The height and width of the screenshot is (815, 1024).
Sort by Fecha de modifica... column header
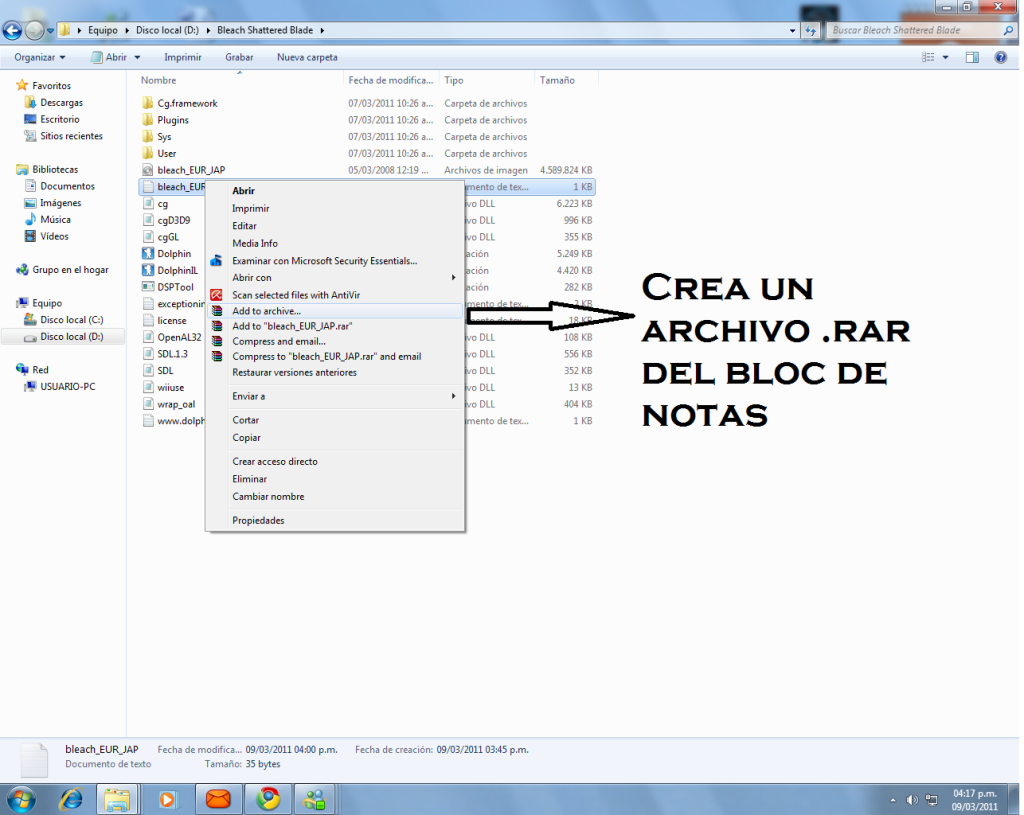point(391,80)
